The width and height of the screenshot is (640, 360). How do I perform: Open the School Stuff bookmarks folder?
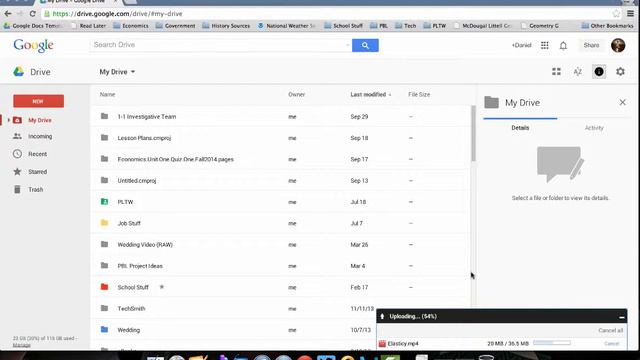pos(343,26)
